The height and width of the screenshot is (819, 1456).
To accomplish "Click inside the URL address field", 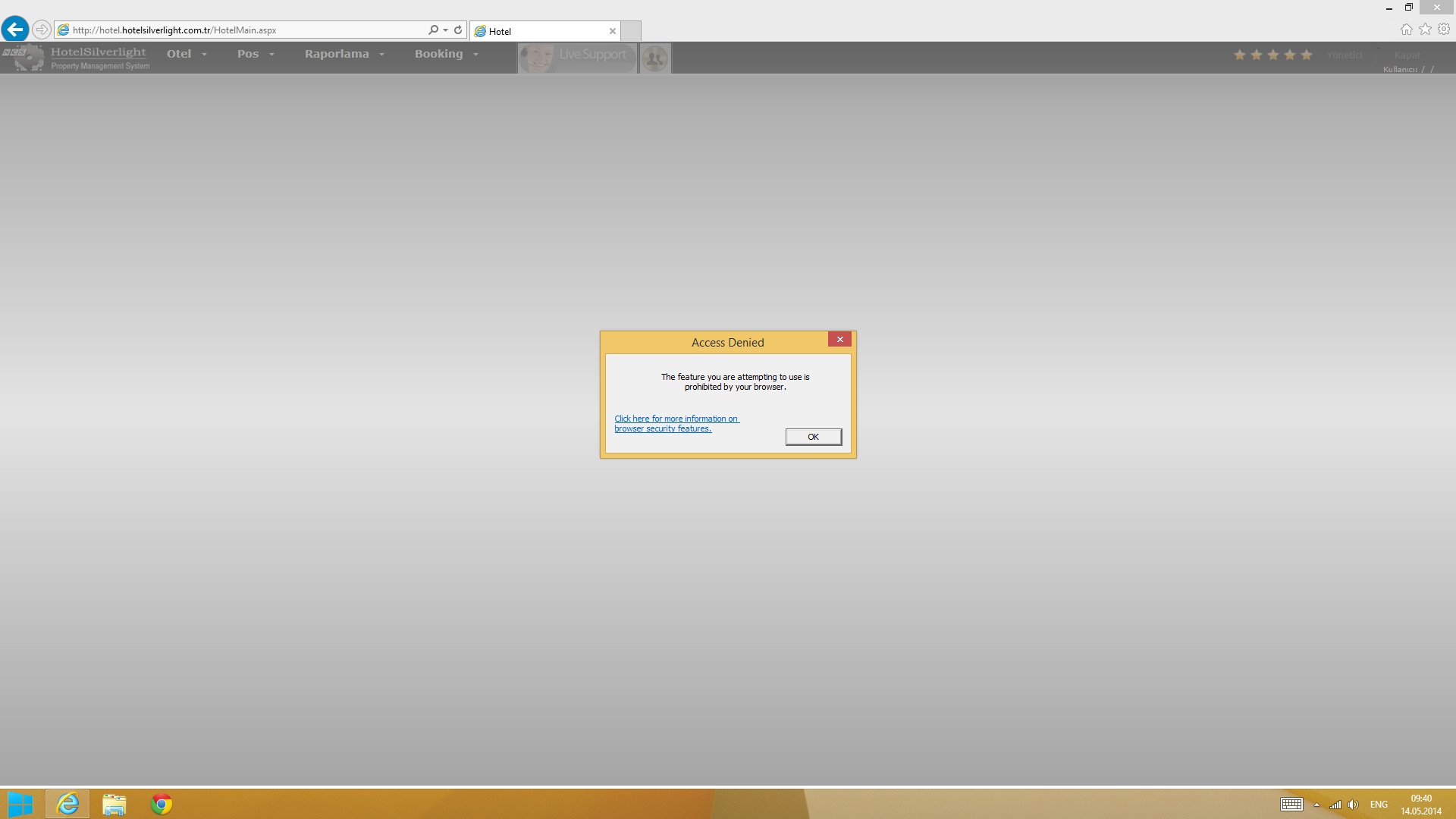I will pyautogui.click(x=243, y=30).
